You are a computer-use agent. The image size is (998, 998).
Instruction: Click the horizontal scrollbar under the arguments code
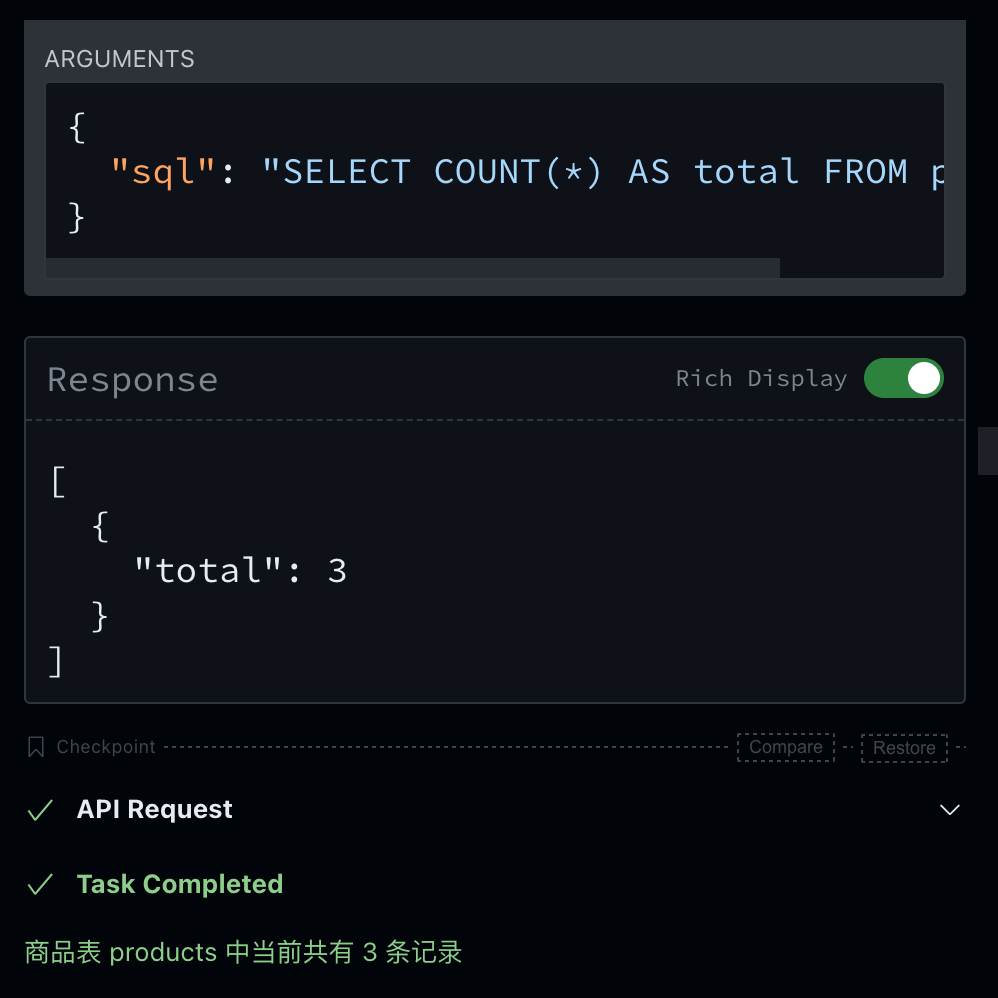pyautogui.click(x=412, y=267)
